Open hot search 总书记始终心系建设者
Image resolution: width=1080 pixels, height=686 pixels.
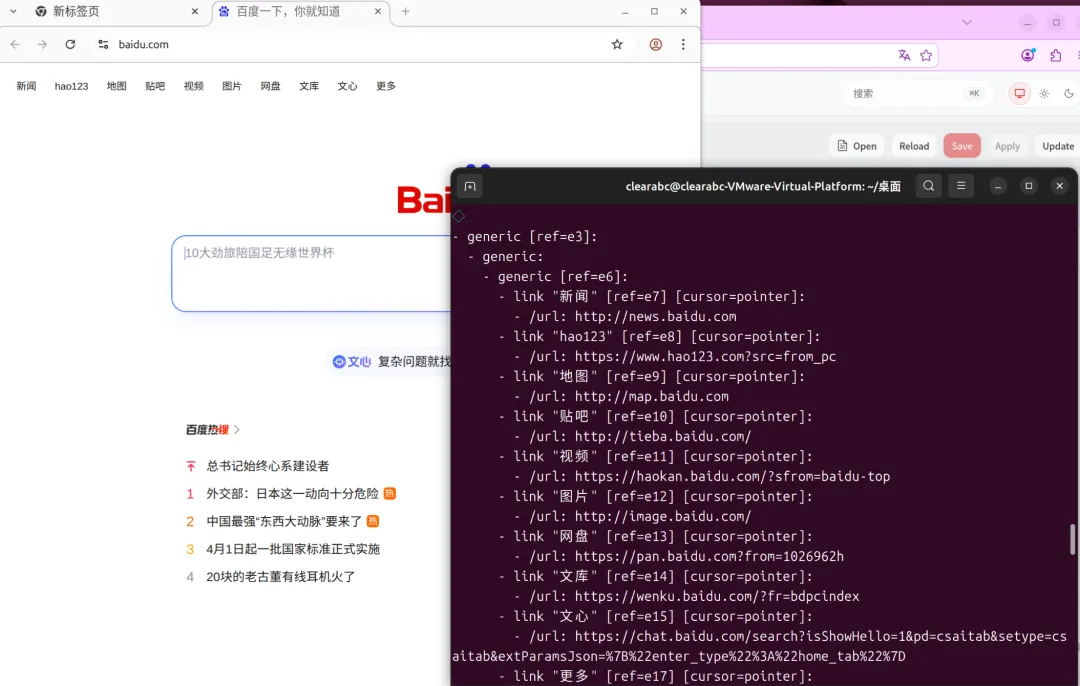click(x=268, y=466)
